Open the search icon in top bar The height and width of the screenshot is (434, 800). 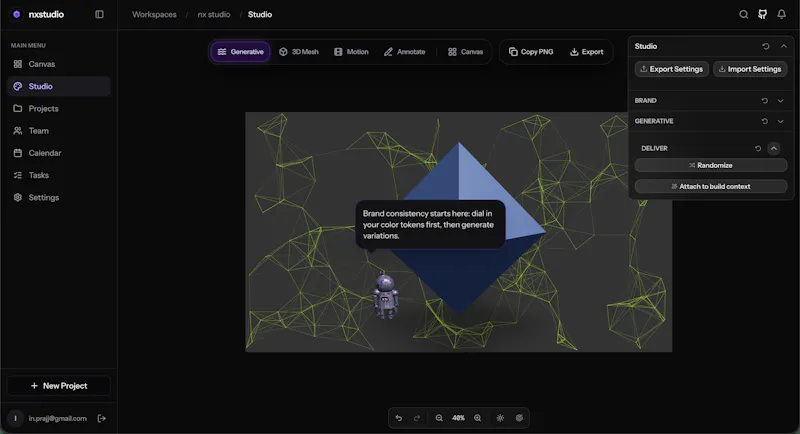tap(744, 14)
